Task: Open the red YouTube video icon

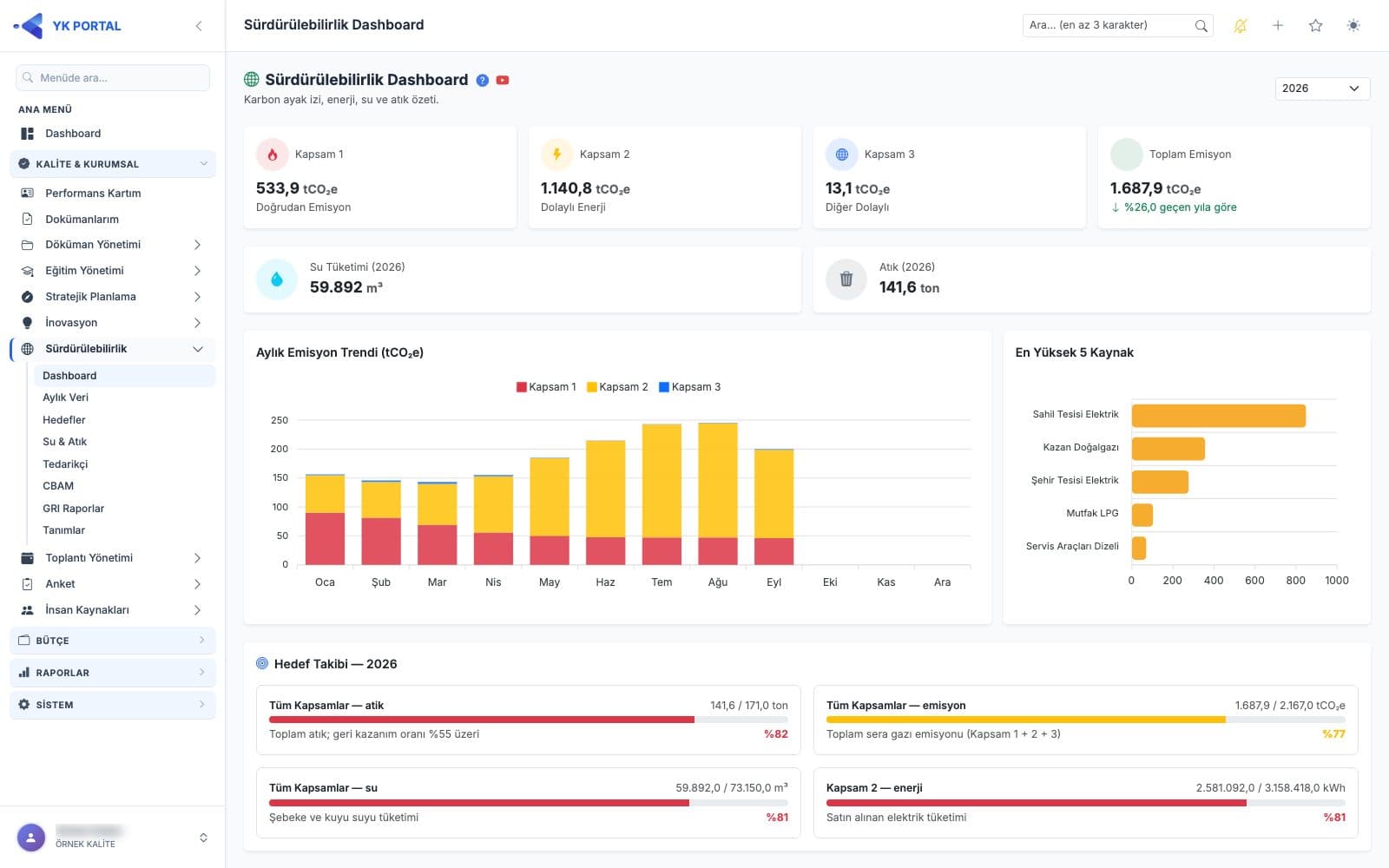Action: coord(503,80)
